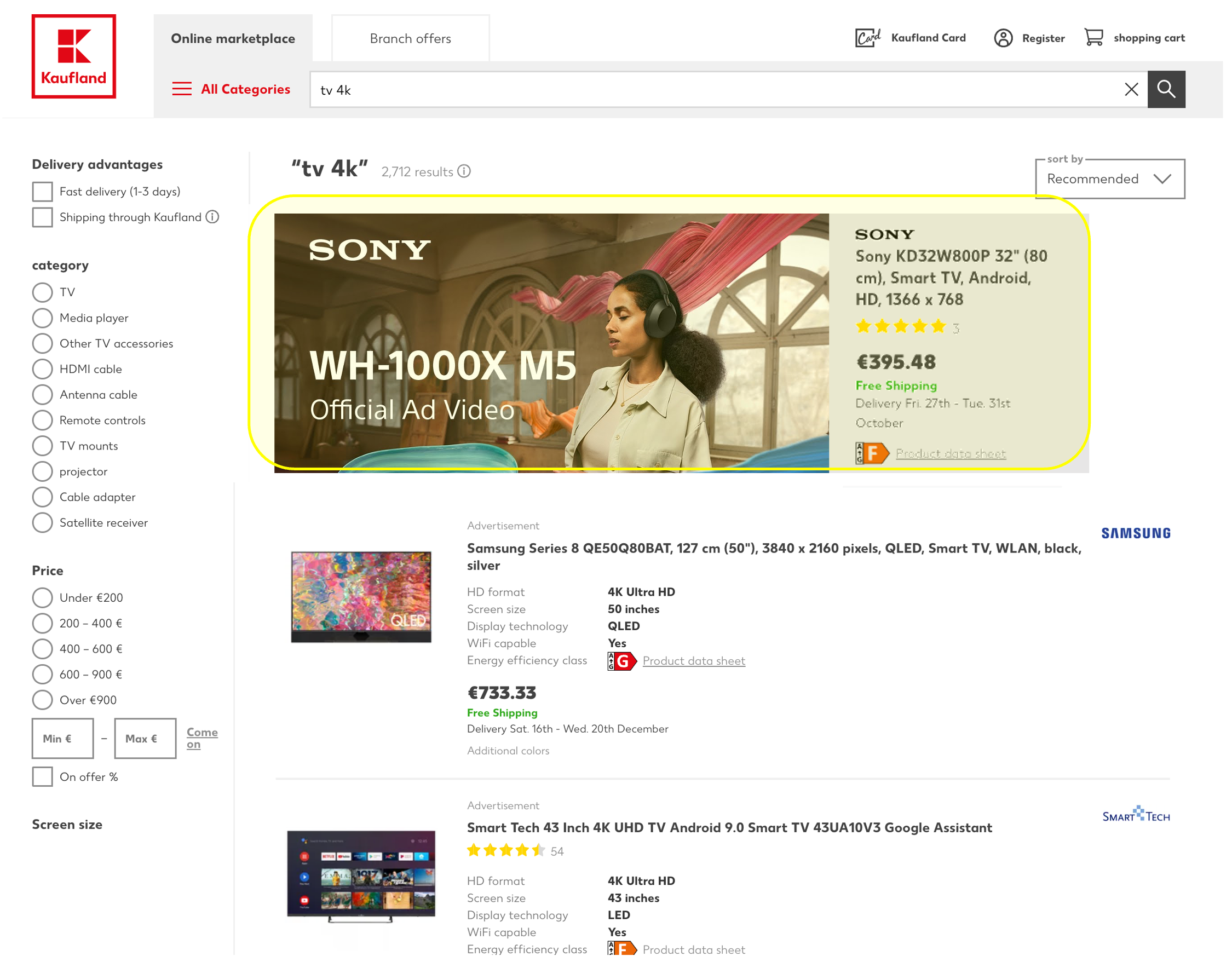Open the sort by Recommended dropdown
This screenshot has height=956, width=1232.
1111,180
